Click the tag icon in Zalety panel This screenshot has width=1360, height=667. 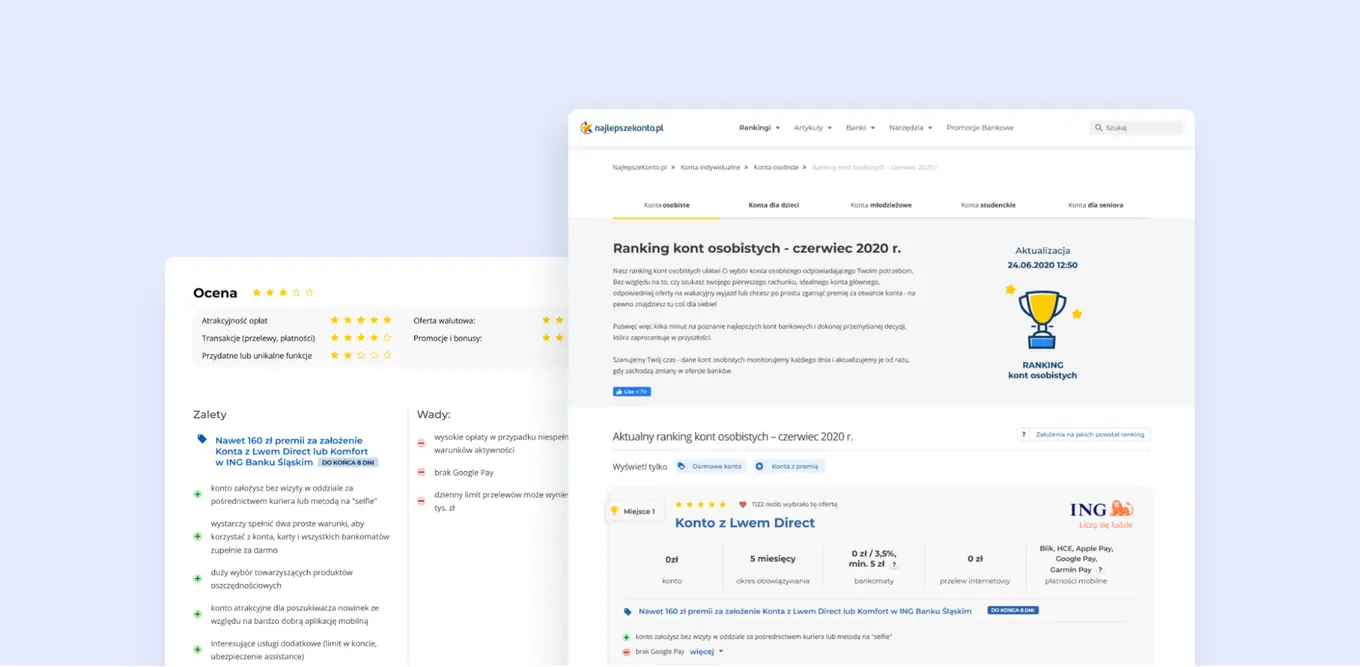pyautogui.click(x=202, y=439)
